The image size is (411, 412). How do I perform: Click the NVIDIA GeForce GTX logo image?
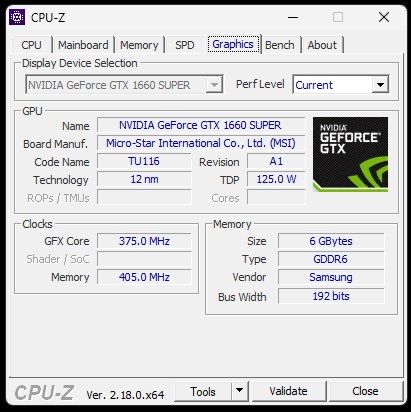tap(350, 154)
